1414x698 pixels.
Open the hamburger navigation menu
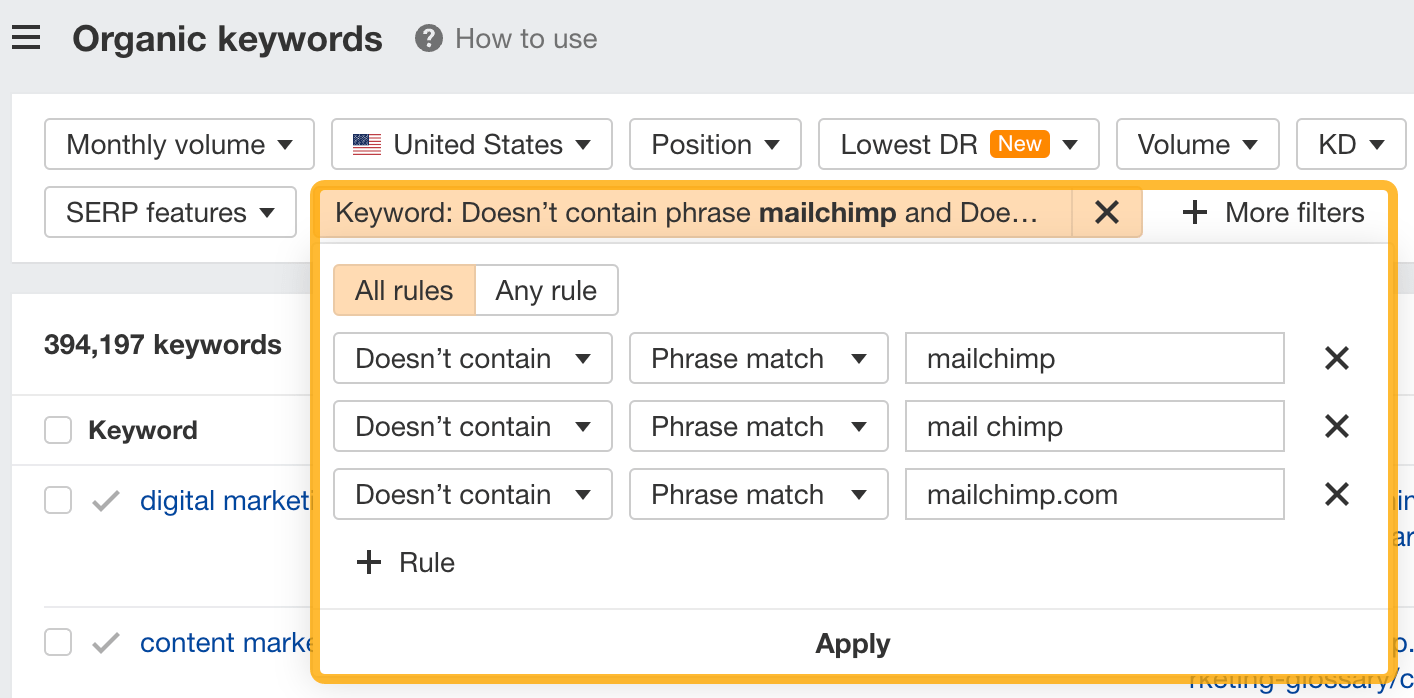point(26,37)
